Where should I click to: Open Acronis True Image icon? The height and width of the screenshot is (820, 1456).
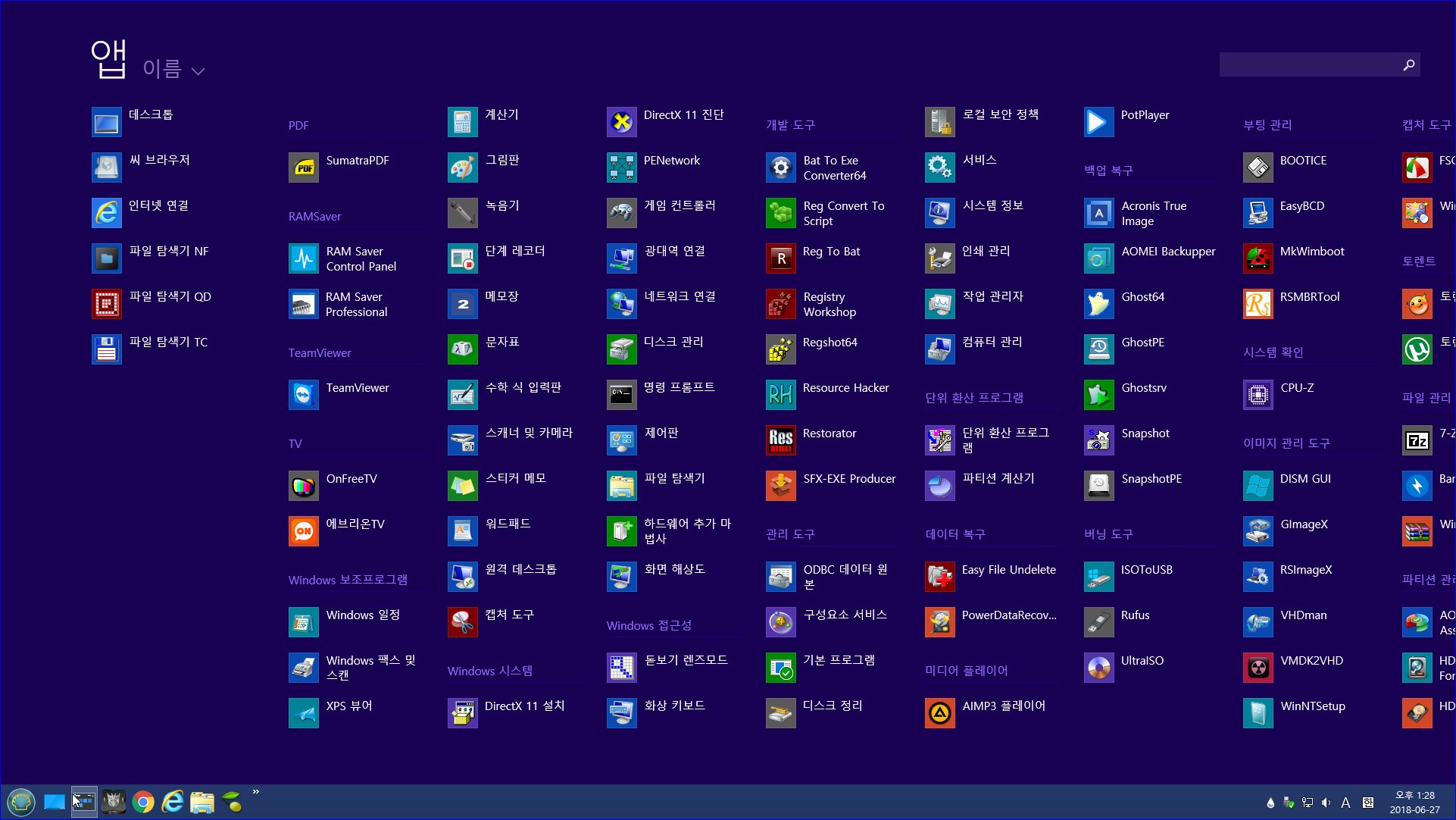click(x=1099, y=213)
